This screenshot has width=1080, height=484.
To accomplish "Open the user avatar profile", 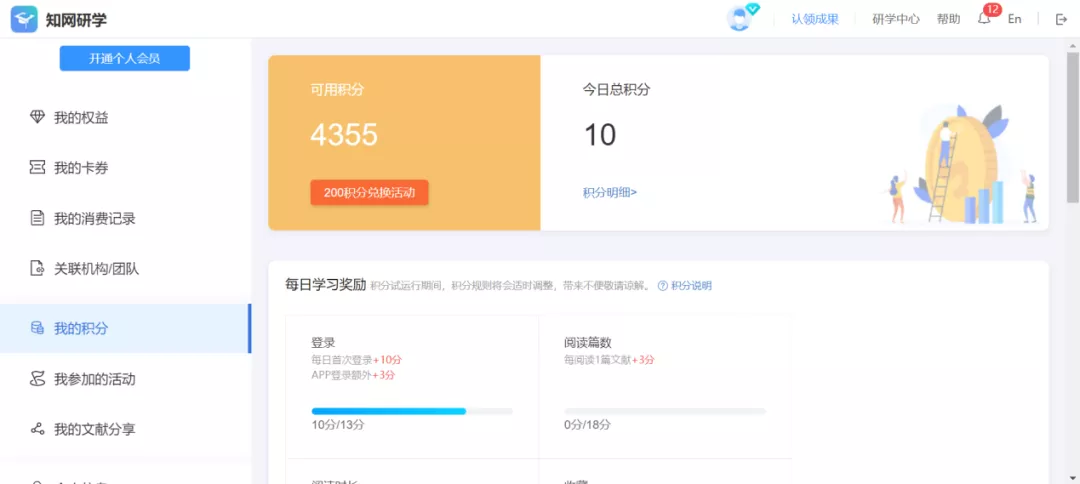I will (739, 19).
